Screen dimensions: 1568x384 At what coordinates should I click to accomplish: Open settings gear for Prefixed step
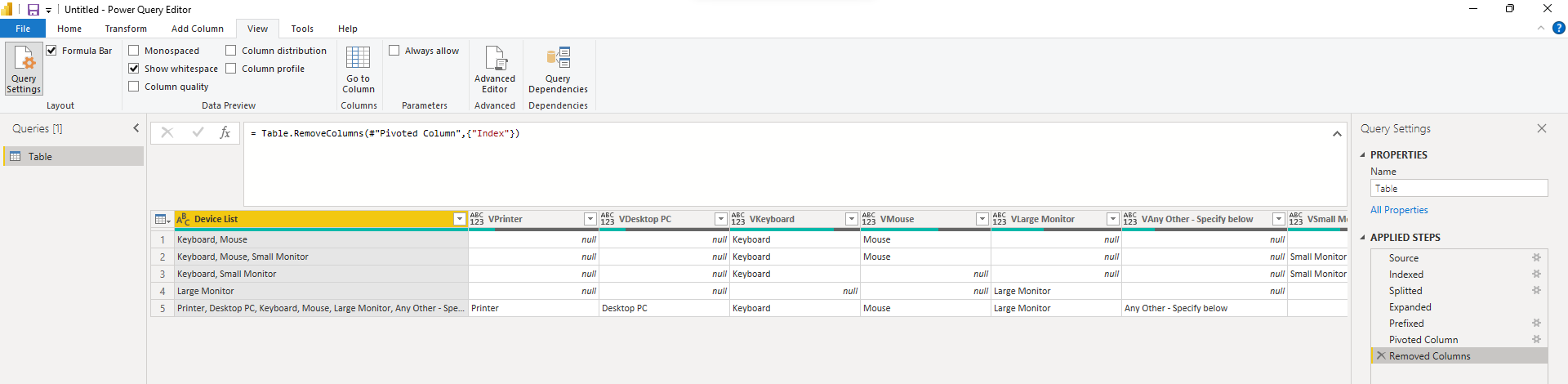click(1536, 323)
